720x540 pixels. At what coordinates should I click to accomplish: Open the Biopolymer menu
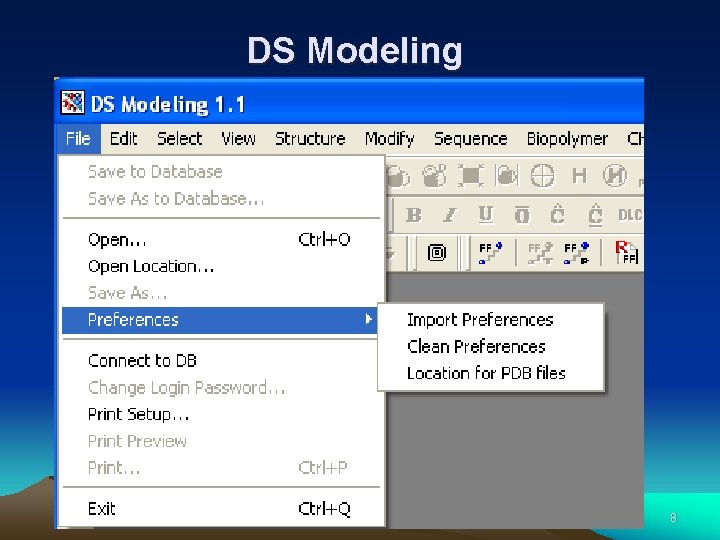click(567, 139)
